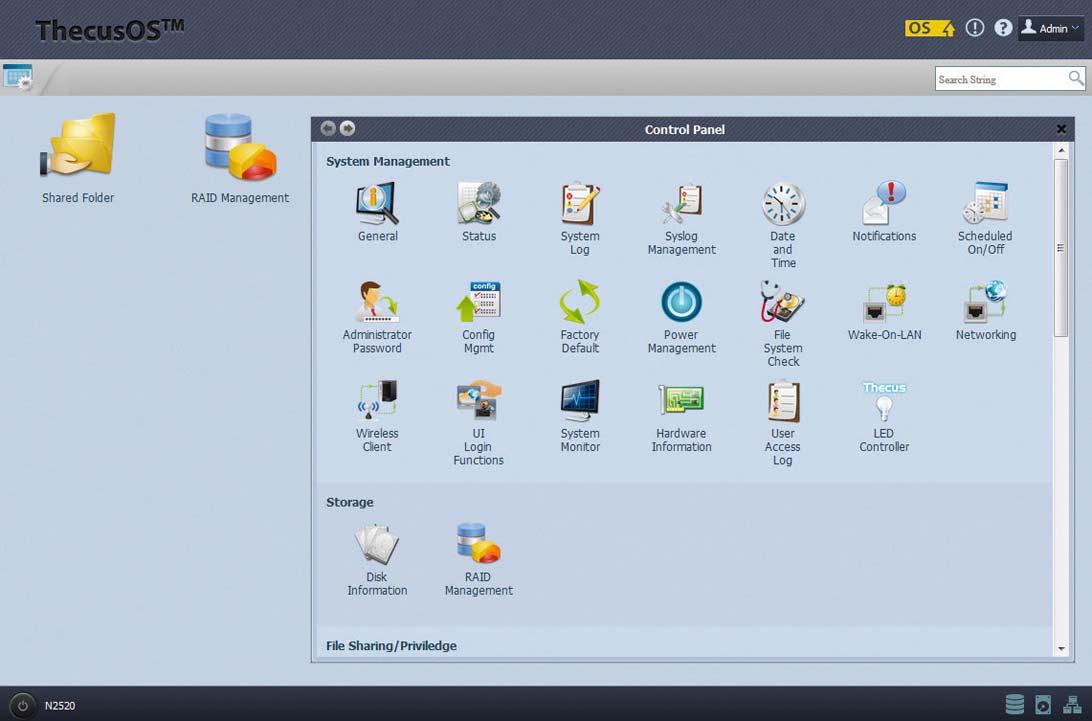Image resolution: width=1092 pixels, height=721 pixels.
Task: Click the disk stack status icon in bottom bar
Action: [x=1015, y=704]
